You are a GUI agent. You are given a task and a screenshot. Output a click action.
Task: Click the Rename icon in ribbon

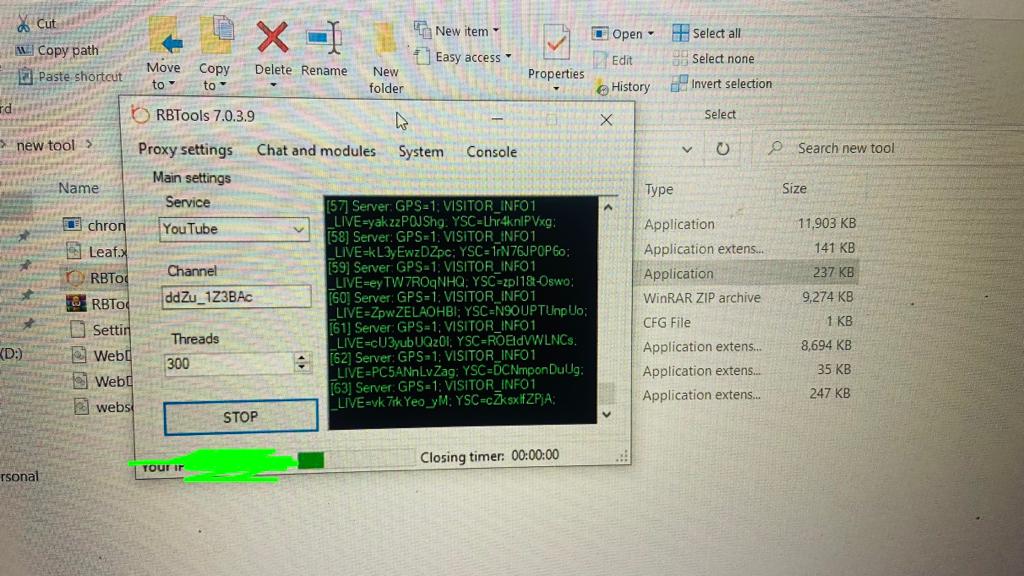click(x=323, y=40)
